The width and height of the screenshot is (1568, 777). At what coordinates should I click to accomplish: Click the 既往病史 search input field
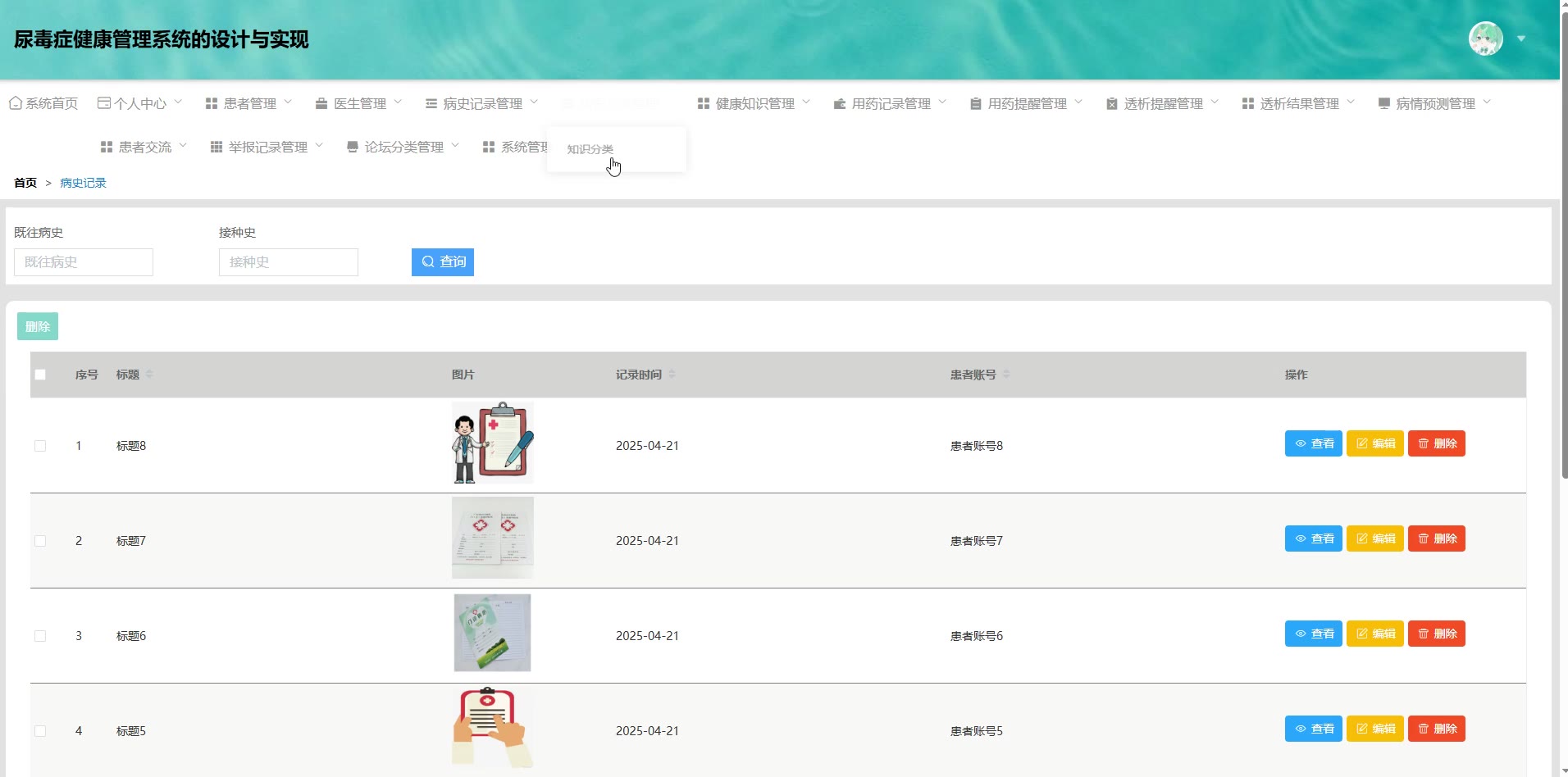pyautogui.click(x=84, y=262)
